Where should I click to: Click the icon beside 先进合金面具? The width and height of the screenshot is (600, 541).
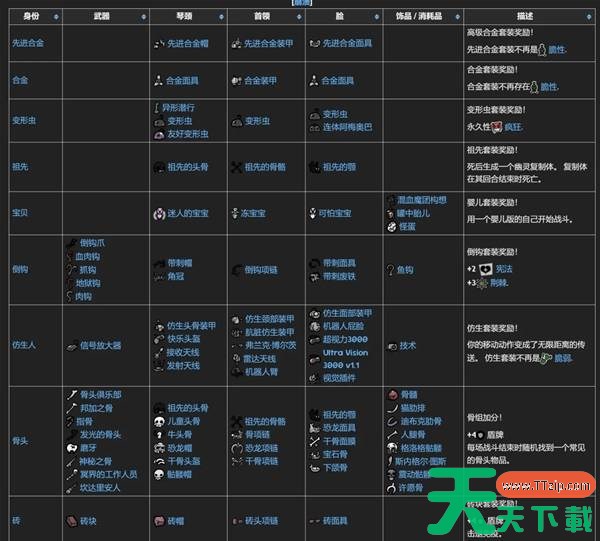[x=315, y=44]
